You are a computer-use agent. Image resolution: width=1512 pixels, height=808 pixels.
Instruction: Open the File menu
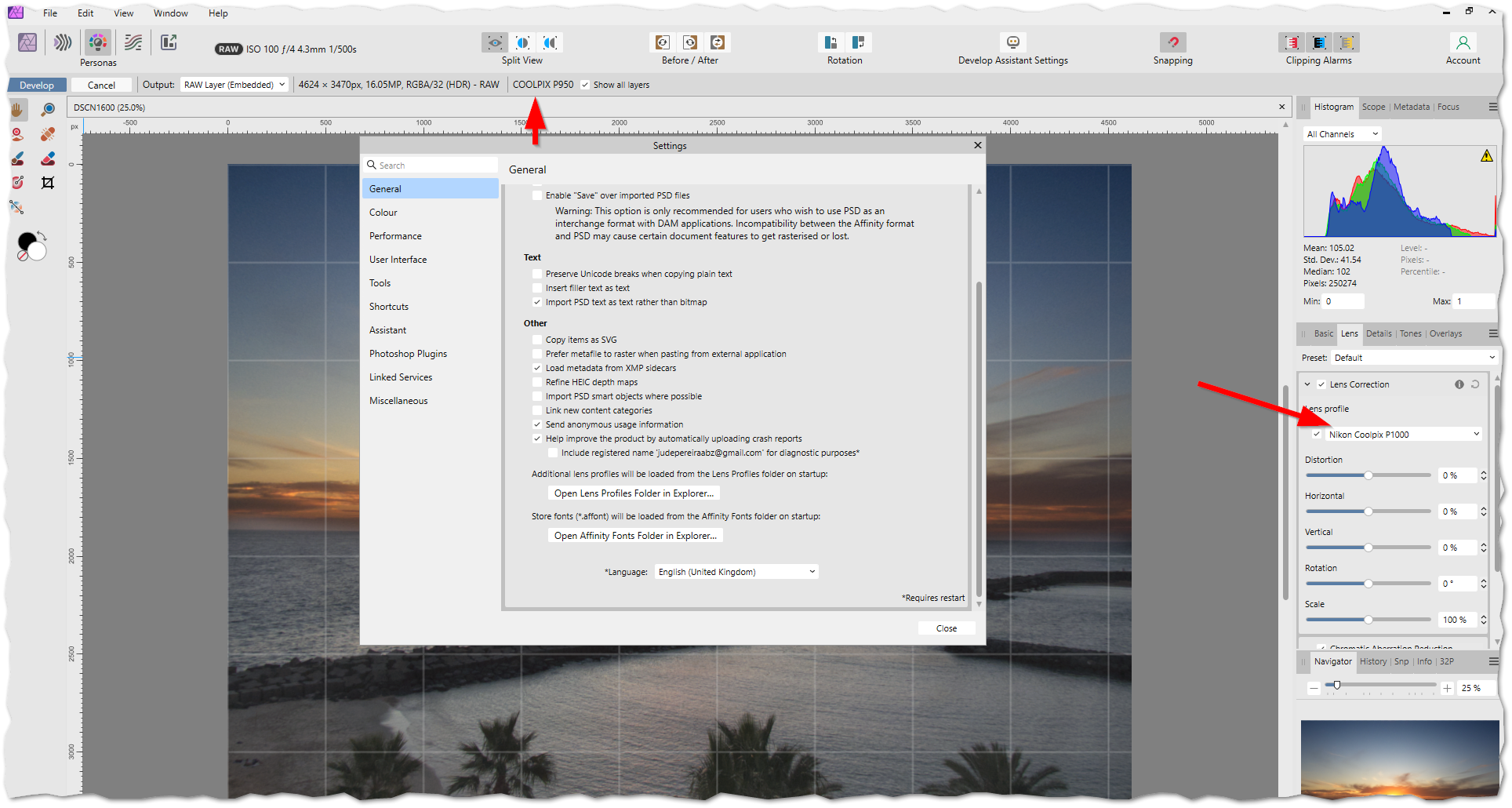click(50, 13)
